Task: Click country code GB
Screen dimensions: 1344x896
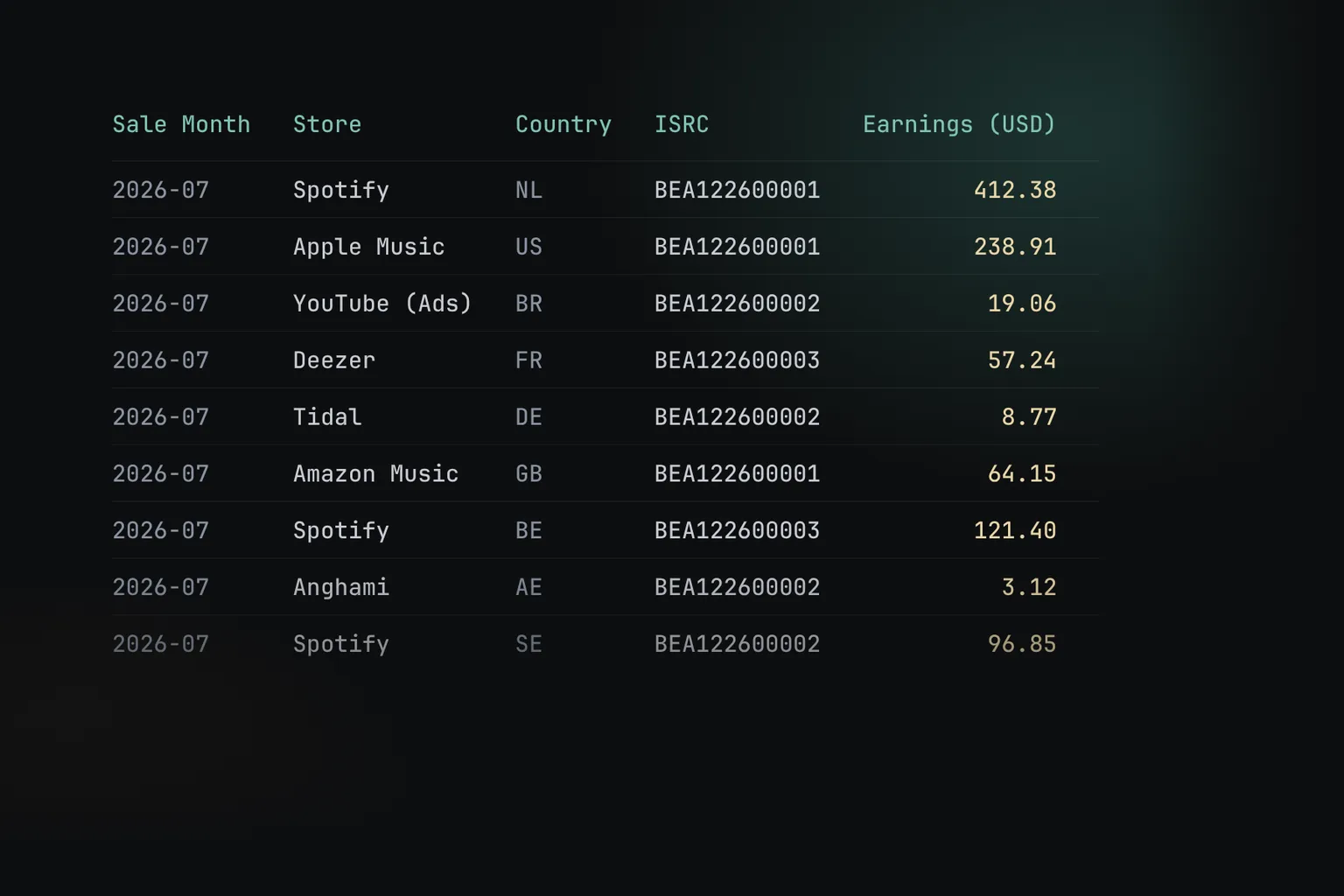Action: coord(528,474)
